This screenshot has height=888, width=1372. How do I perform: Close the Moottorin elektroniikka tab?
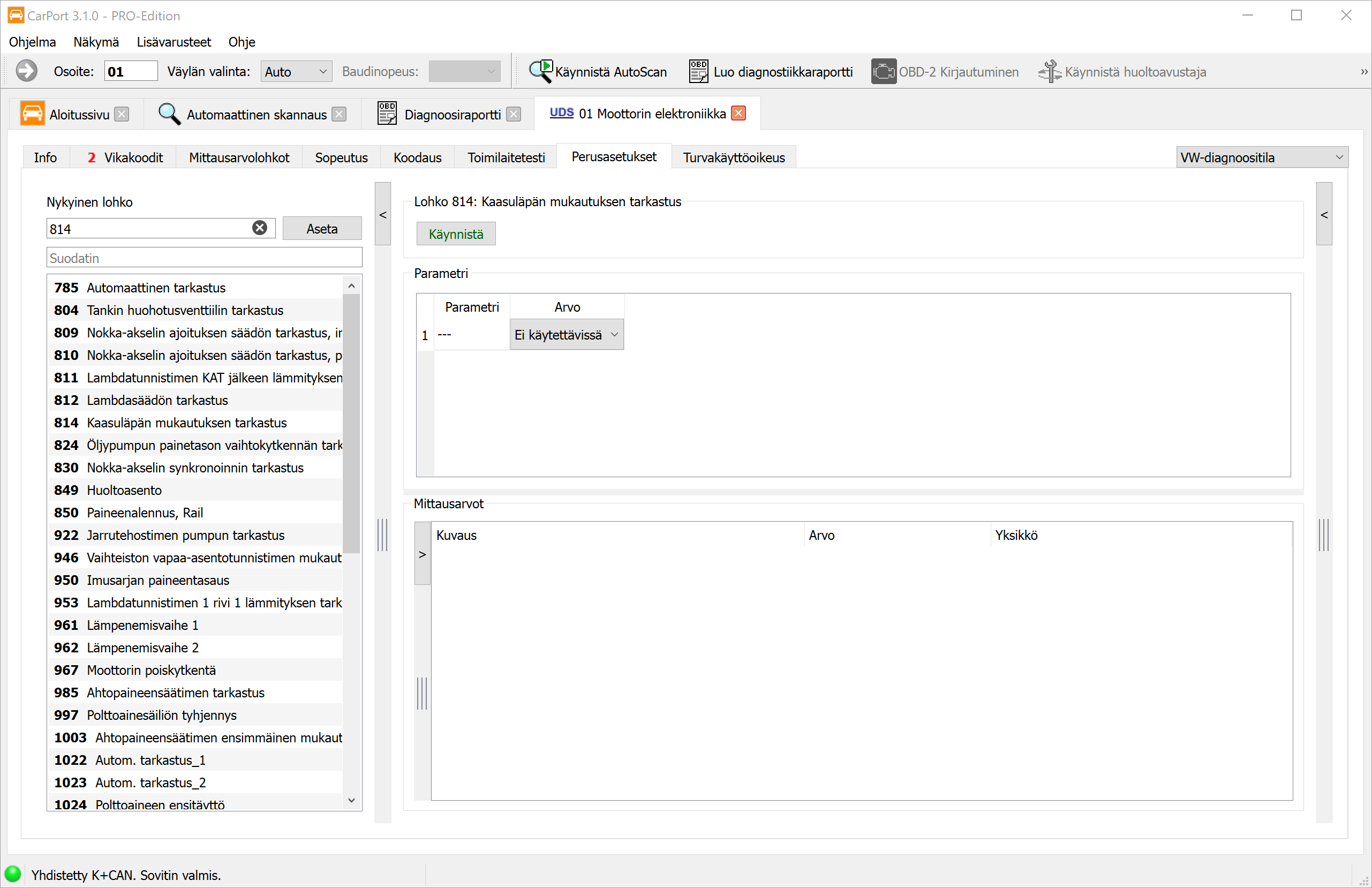tap(738, 114)
